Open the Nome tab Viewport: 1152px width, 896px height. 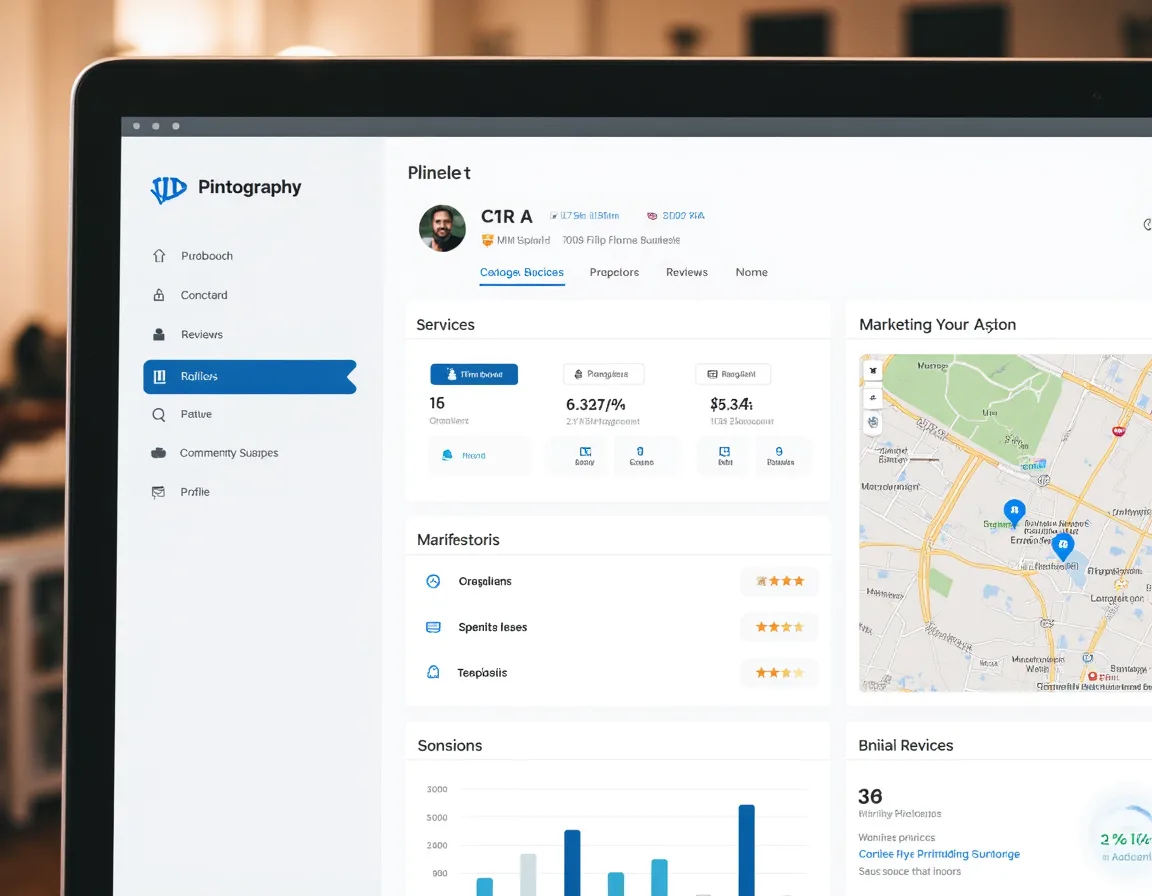pos(752,272)
